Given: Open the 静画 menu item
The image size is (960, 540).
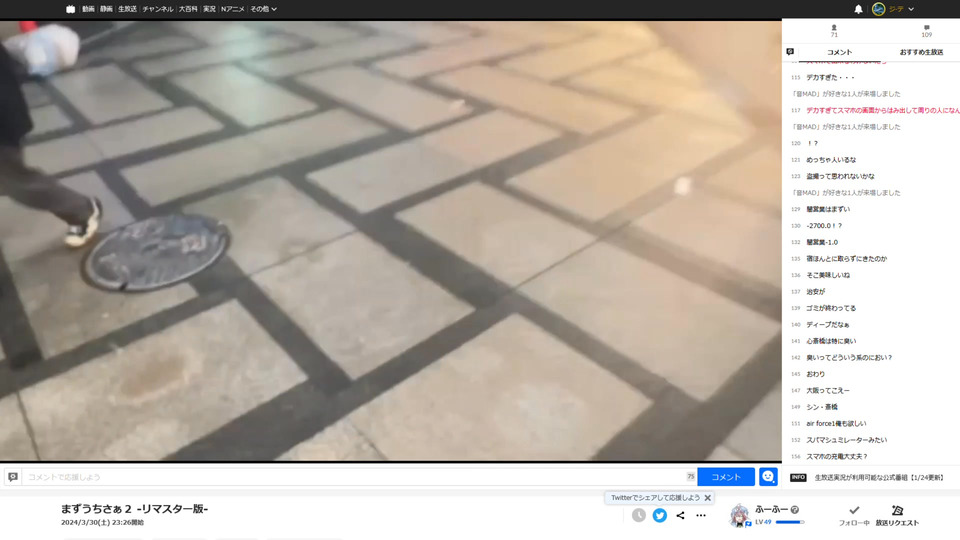Looking at the screenshot, I should click(x=107, y=9).
